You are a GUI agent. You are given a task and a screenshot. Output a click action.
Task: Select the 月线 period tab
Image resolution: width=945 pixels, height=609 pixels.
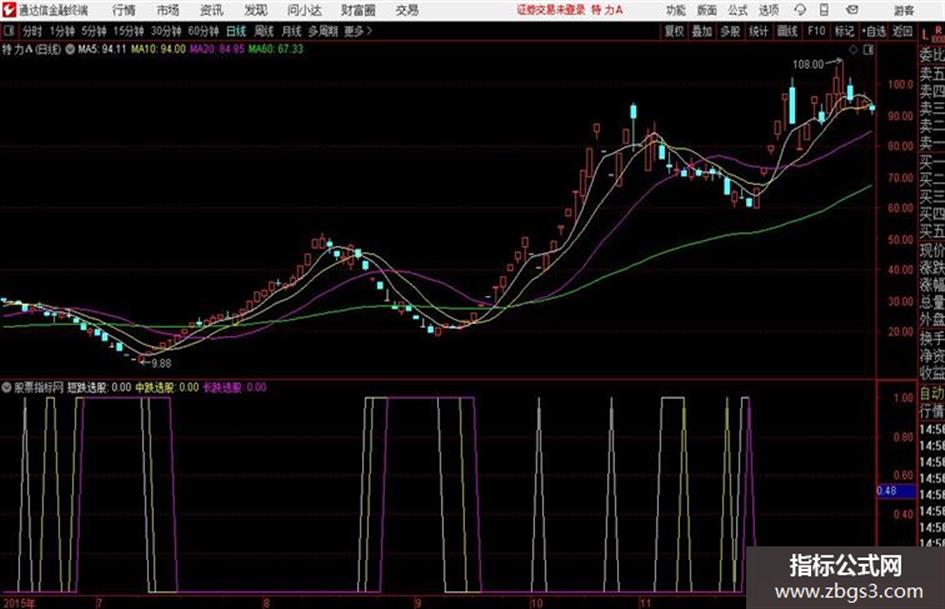pyautogui.click(x=292, y=31)
